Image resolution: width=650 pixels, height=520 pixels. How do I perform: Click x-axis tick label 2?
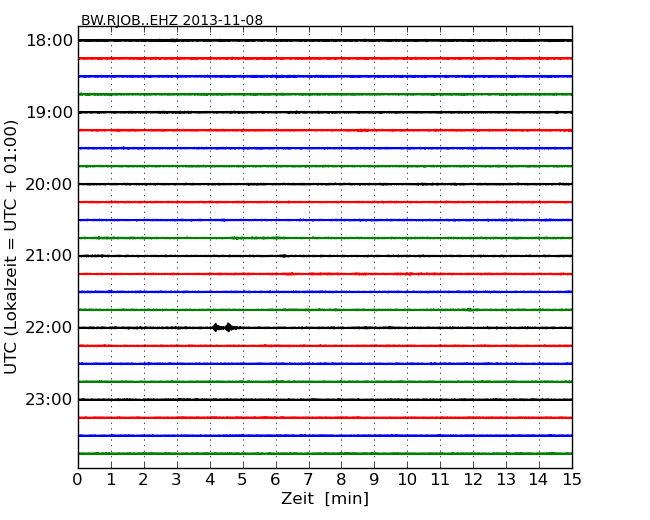click(x=143, y=479)
